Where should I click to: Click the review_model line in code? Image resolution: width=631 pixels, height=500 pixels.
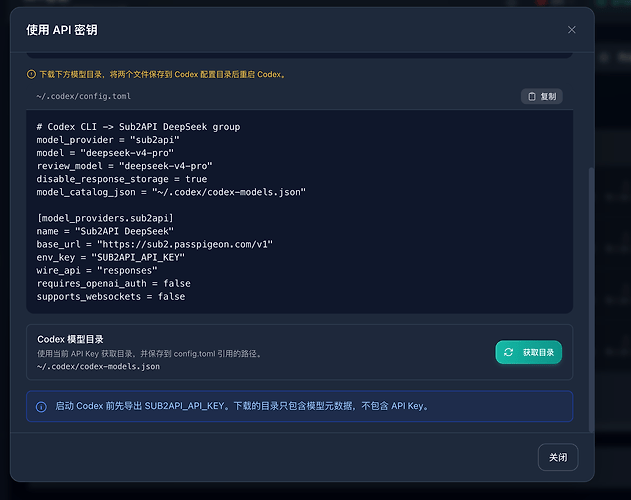(x=124, y=166)
